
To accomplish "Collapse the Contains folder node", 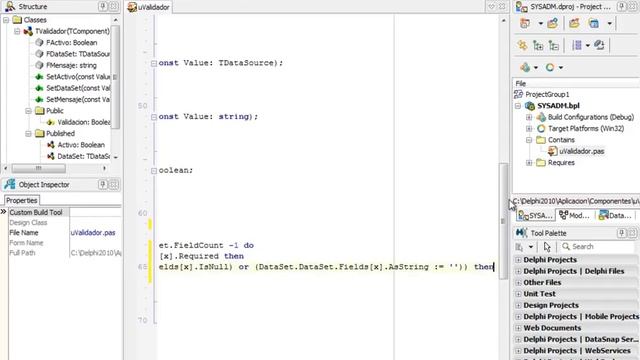I will point(529,140).
